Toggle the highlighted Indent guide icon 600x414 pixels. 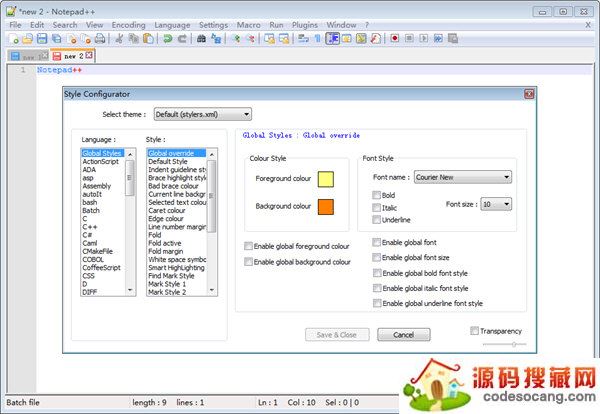coord(333,39)
